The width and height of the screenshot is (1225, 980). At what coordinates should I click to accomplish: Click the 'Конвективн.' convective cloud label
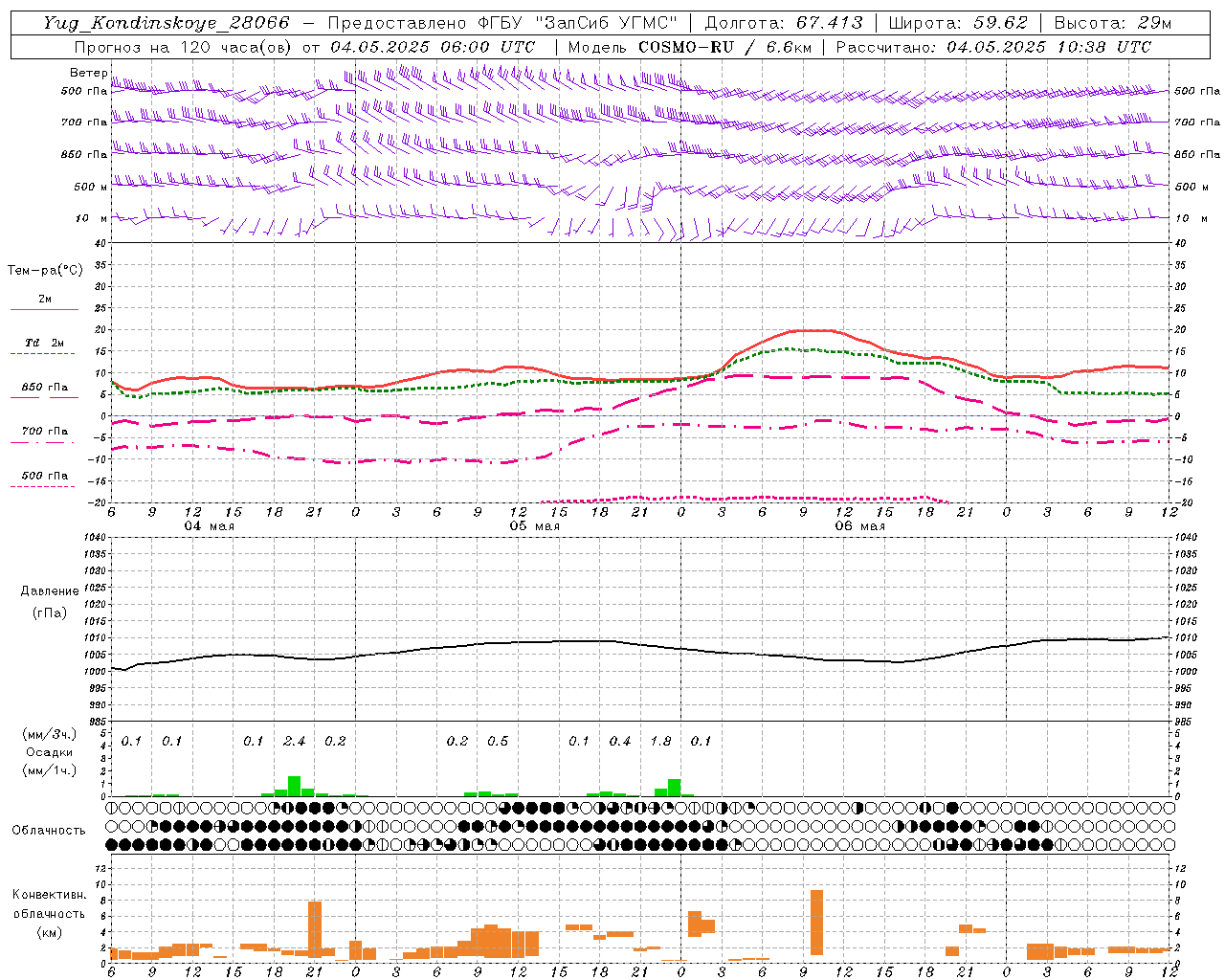[x=49, y=895]
